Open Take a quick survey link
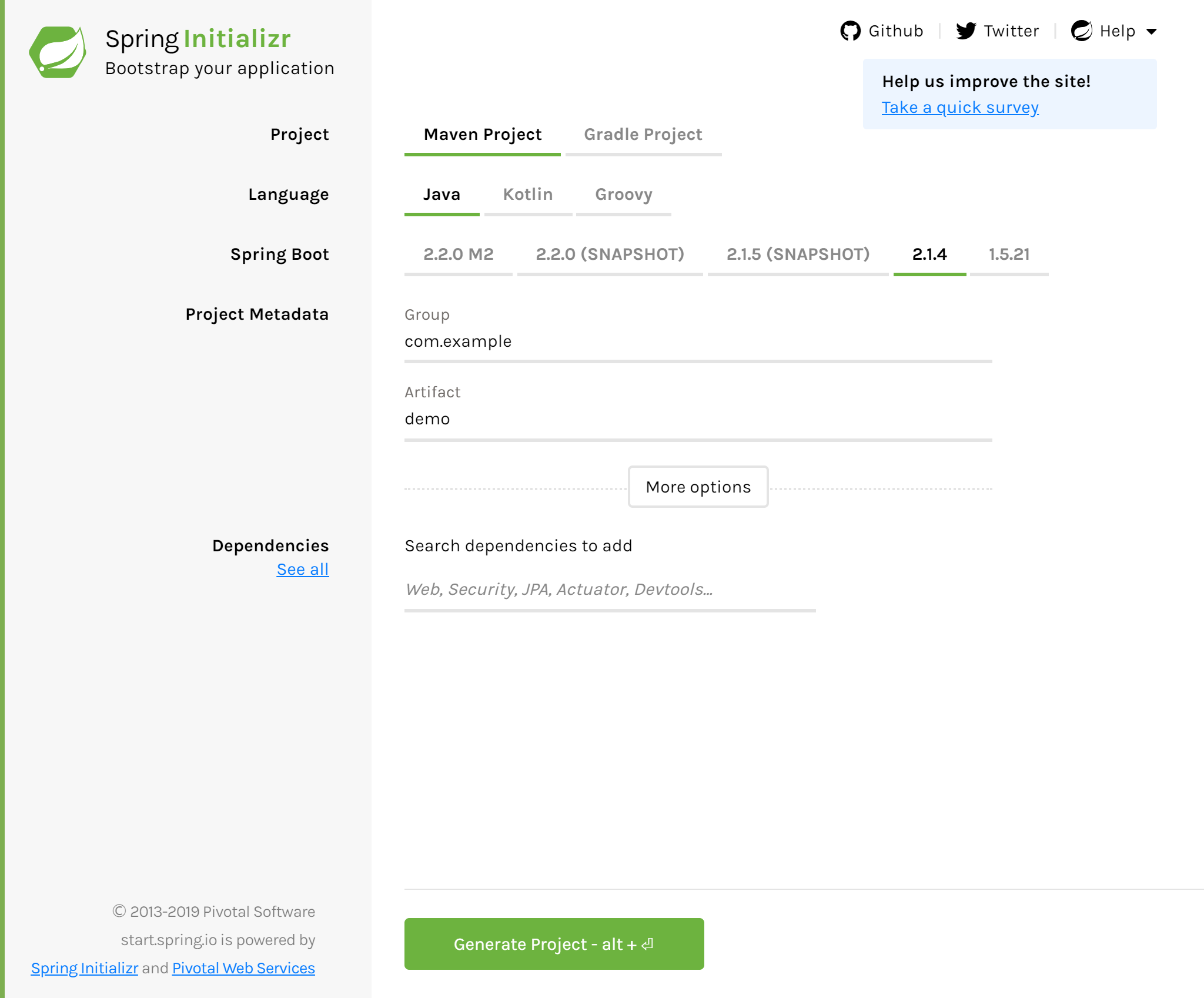The image size is (1204, 998). [960, 108]
